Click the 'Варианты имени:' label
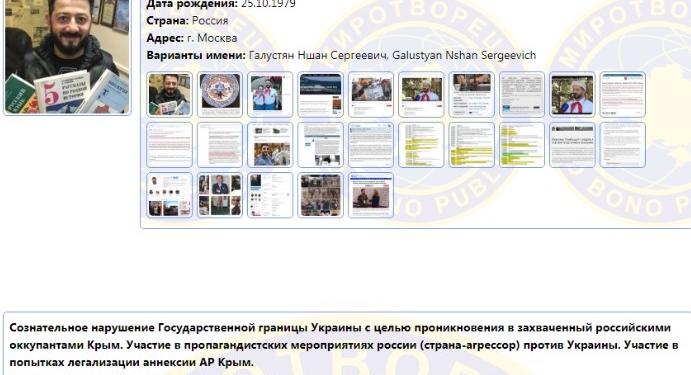Image resolution: width=691 pixels, height=375 pixels. (196, 56)
